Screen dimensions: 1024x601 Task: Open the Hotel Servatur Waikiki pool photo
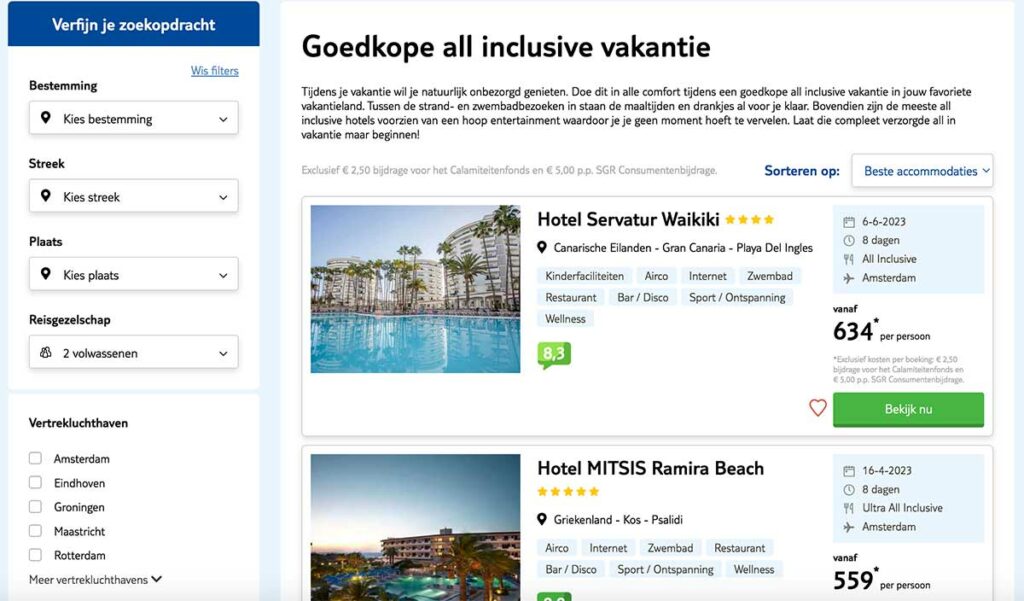coord(415,289)
